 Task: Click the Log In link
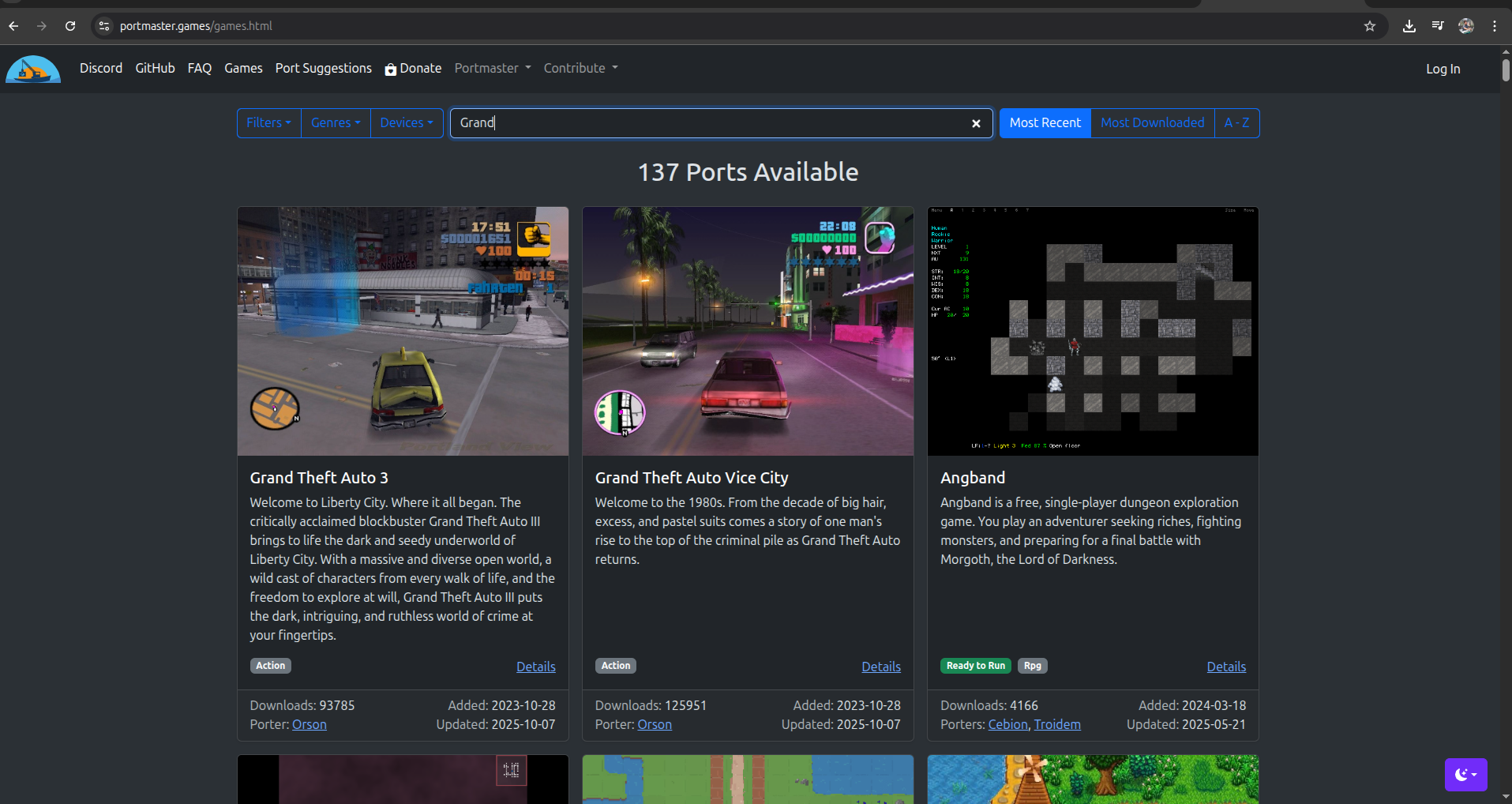point(1443,70)
